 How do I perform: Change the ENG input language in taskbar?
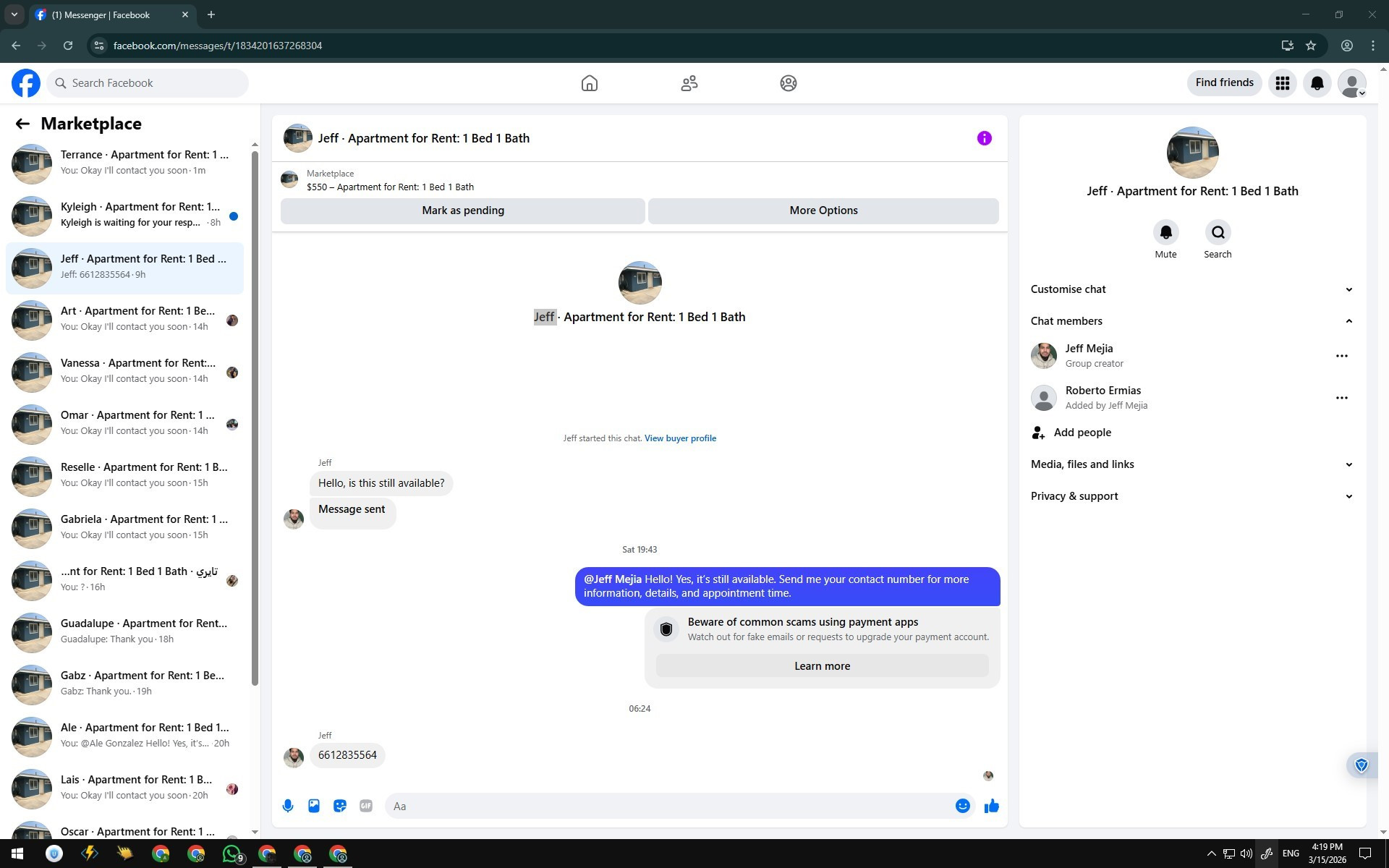click(1291, 854)
